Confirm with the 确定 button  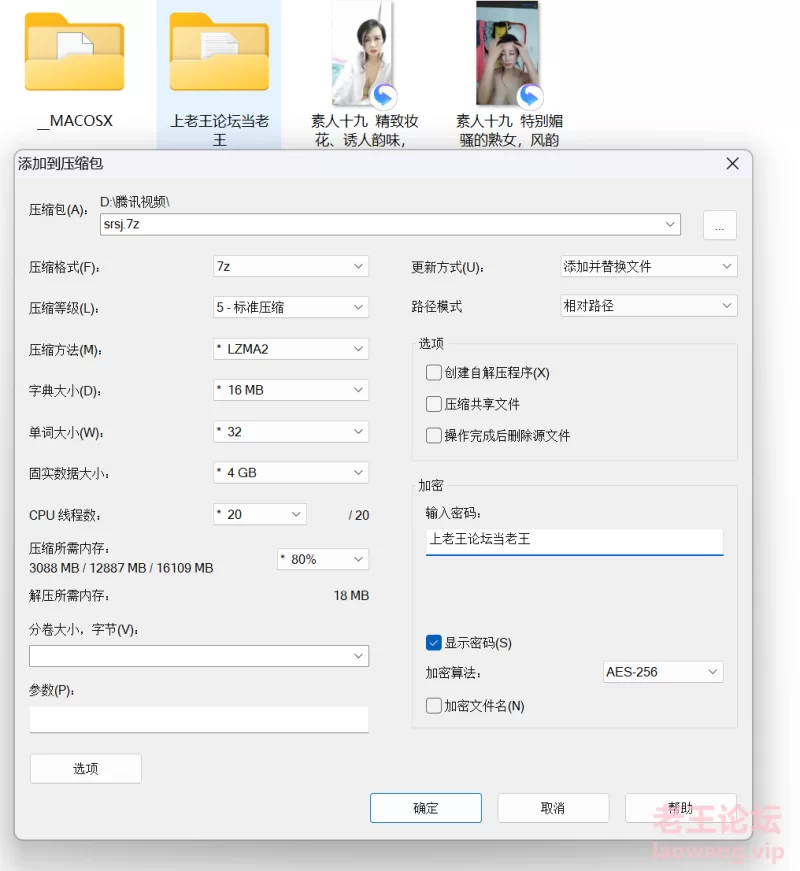426,808
